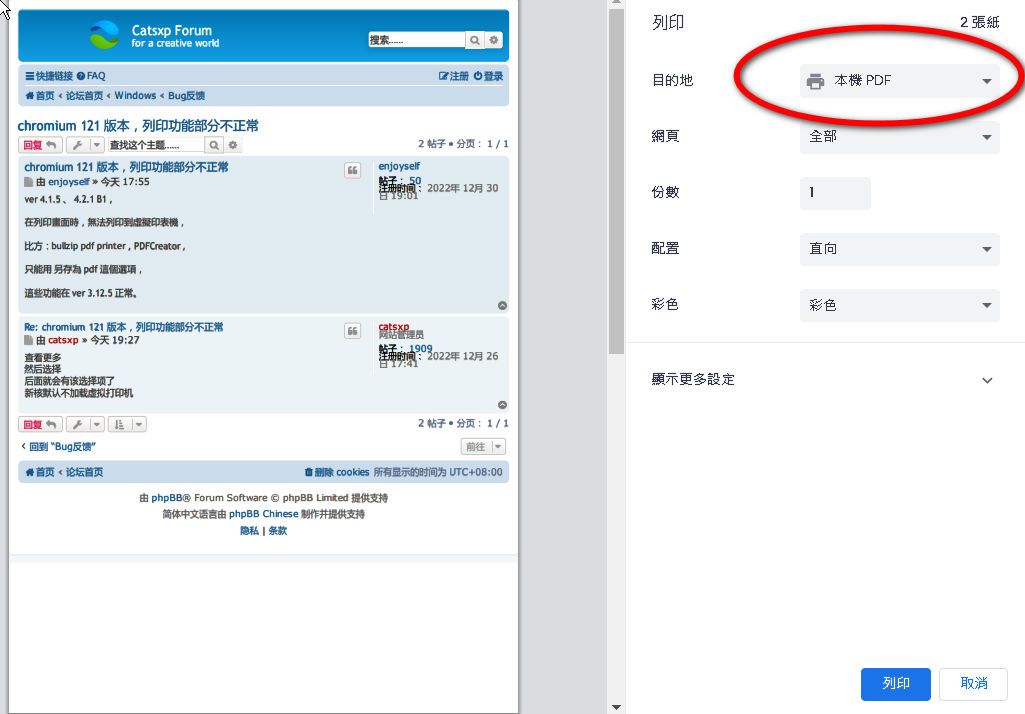Viewport: 1025px width, 714px height.
Task: Click the 隐私 privacy link
Action: click(x=250, y=531)
